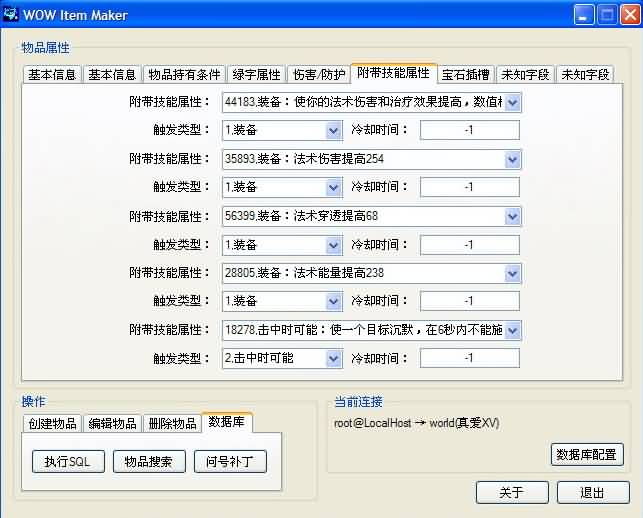The width and height of the screenshot is (643, 518).
Task: Minimize the WOW Item Maker window
Action: tap(584, 15)
